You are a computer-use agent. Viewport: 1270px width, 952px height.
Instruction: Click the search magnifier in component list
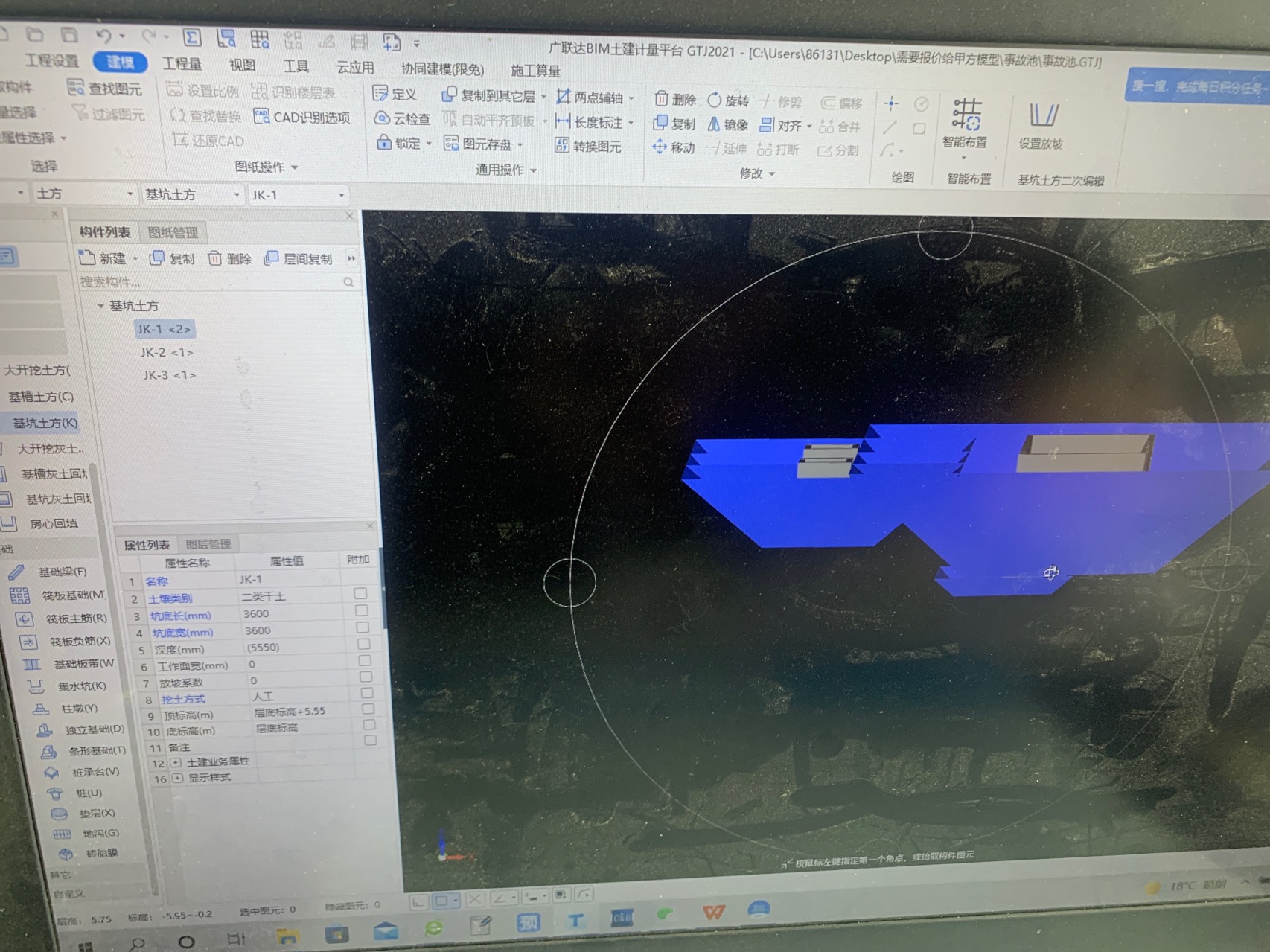click(x=348, y=282)
